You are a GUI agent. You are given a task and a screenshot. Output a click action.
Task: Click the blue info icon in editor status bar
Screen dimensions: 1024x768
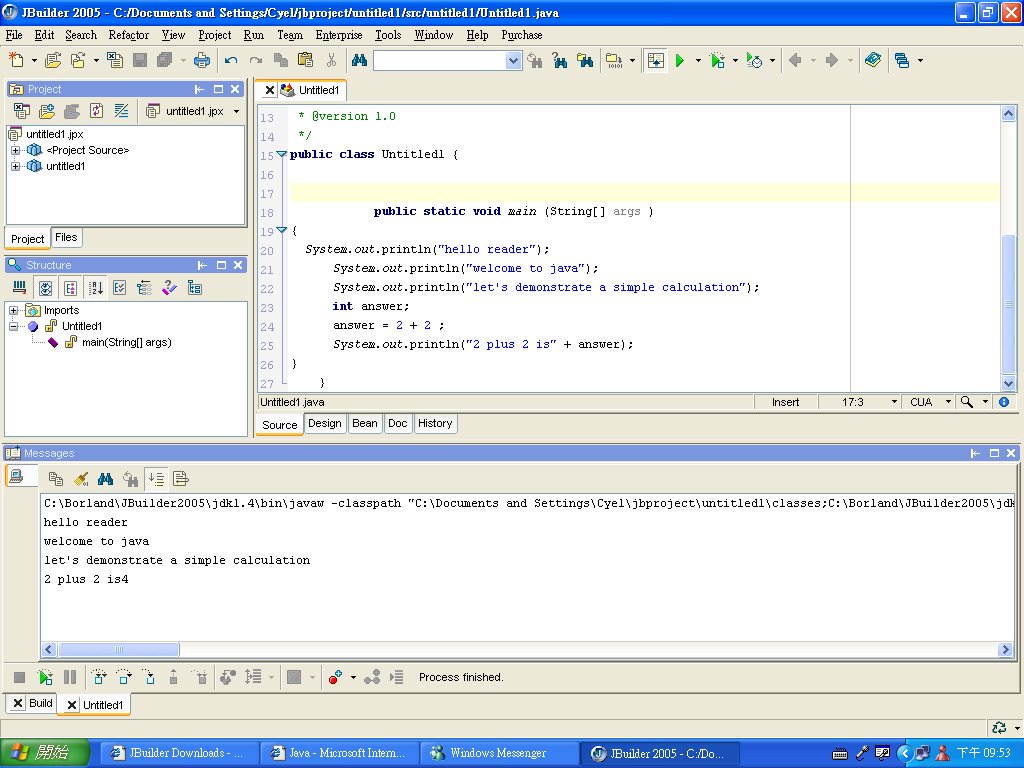(x=1004, y=402)
